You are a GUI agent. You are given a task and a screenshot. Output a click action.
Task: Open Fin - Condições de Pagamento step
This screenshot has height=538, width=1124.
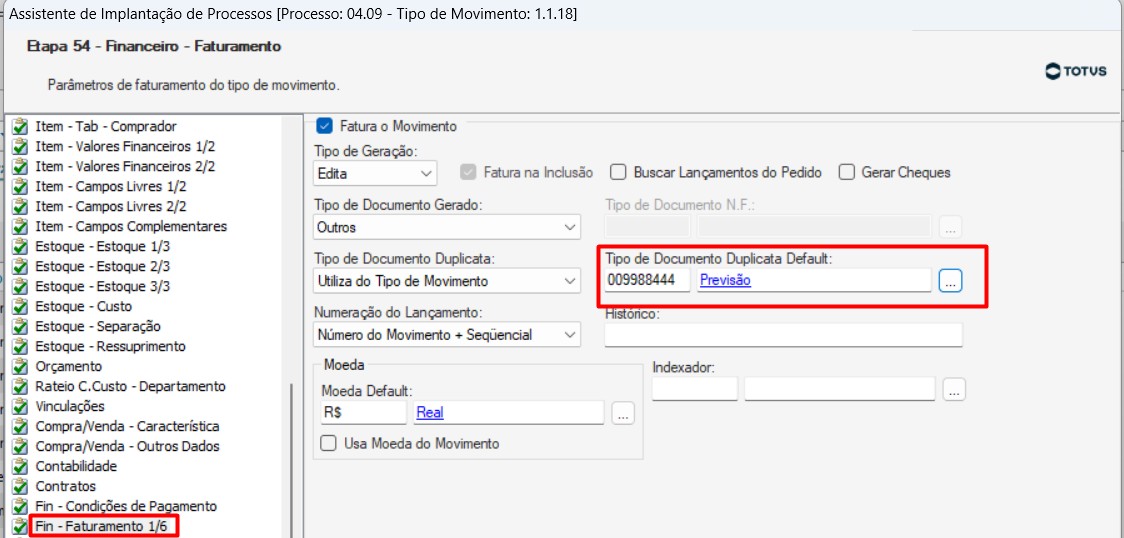coord(126,507)
